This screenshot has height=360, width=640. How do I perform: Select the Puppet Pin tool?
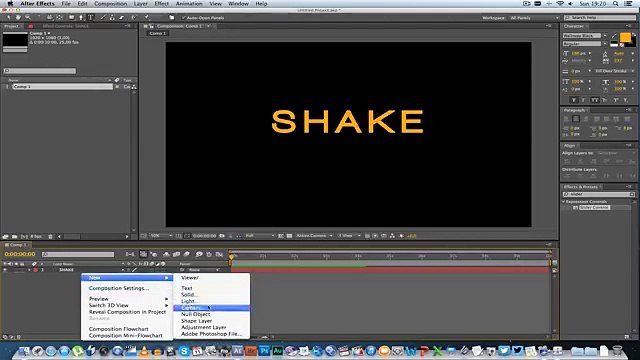click(x=147, y=18)
